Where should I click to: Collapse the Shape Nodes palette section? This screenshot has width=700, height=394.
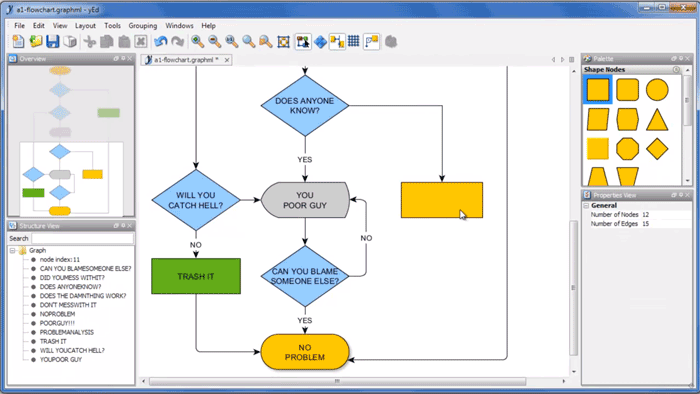pyautogui.click(x=676, y=69)
